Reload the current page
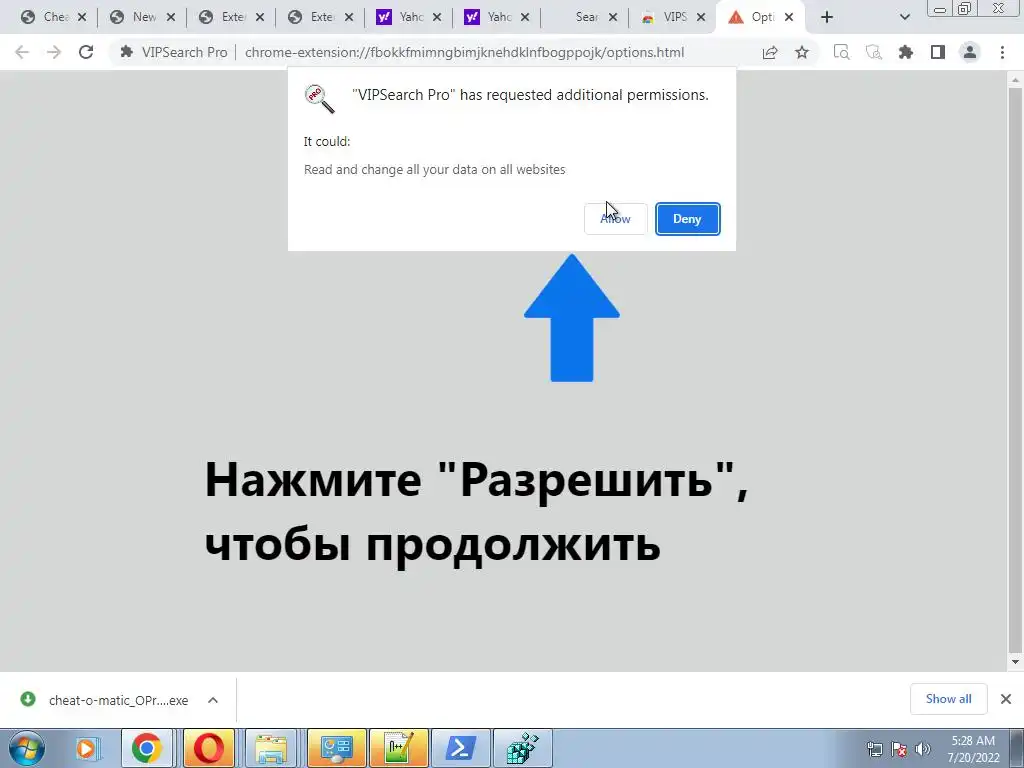Image resolution: width=1024 pixels, height=768 pixels. 86,52
